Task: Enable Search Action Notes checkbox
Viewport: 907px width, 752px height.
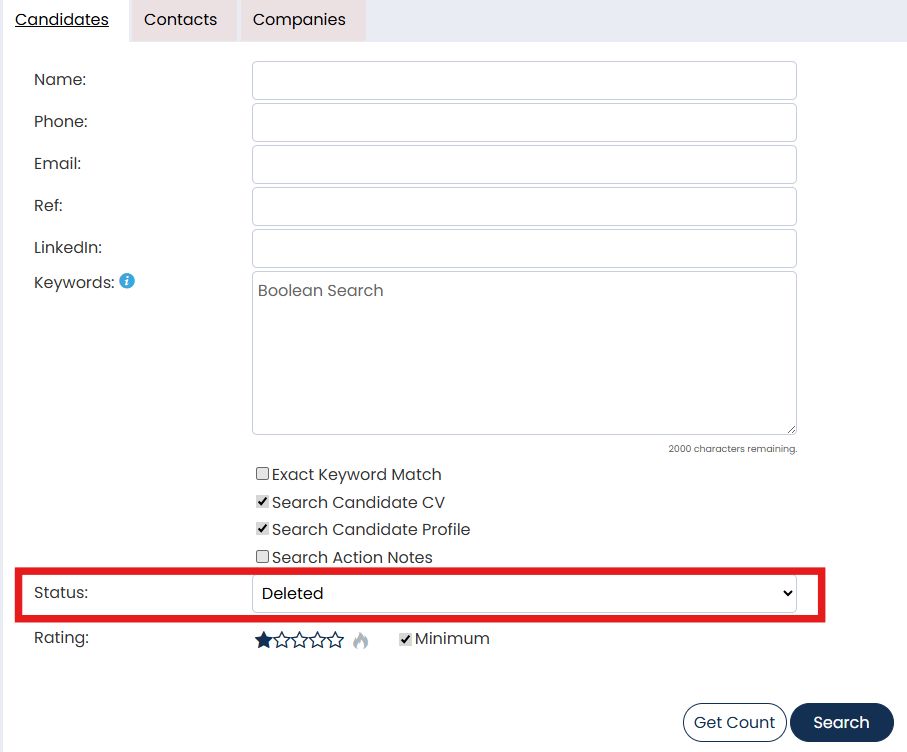Action: pyautogui.click(x=262, y=557)
